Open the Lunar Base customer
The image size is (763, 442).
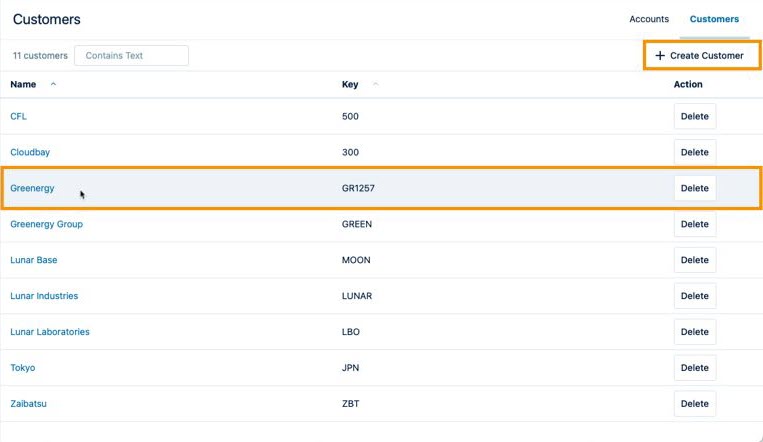click(34, 260)
